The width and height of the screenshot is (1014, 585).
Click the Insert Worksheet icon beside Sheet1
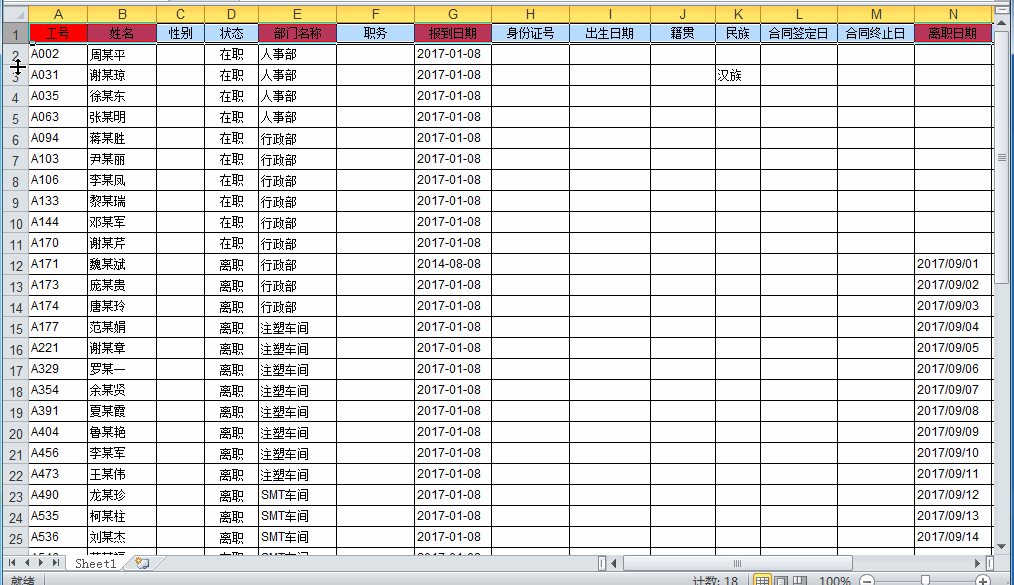click(x=142, y=564)
